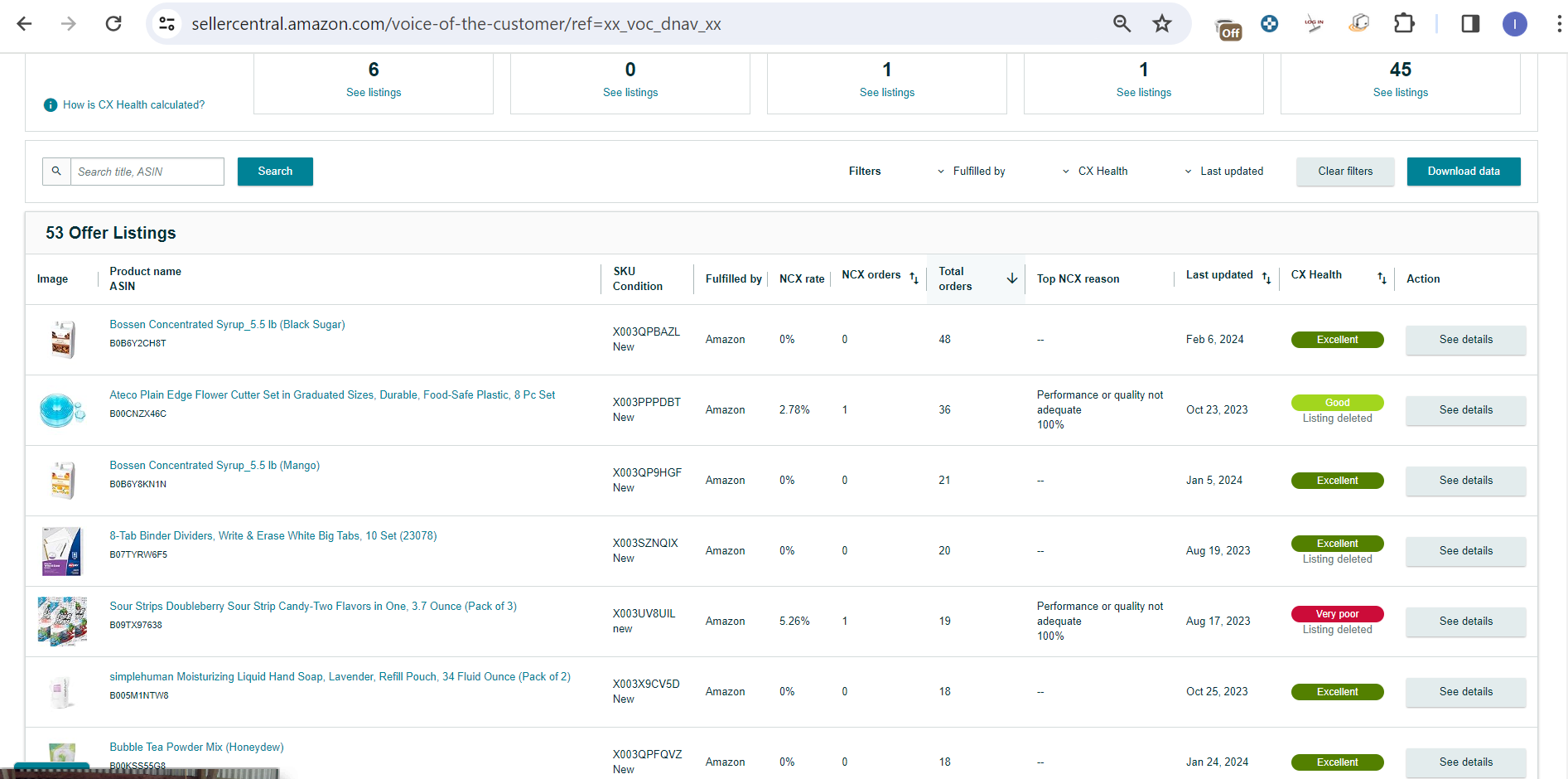Open 8-Tab Binder Dividers product link
Viewport: 1568px width, 779px height.
point(273,536)
